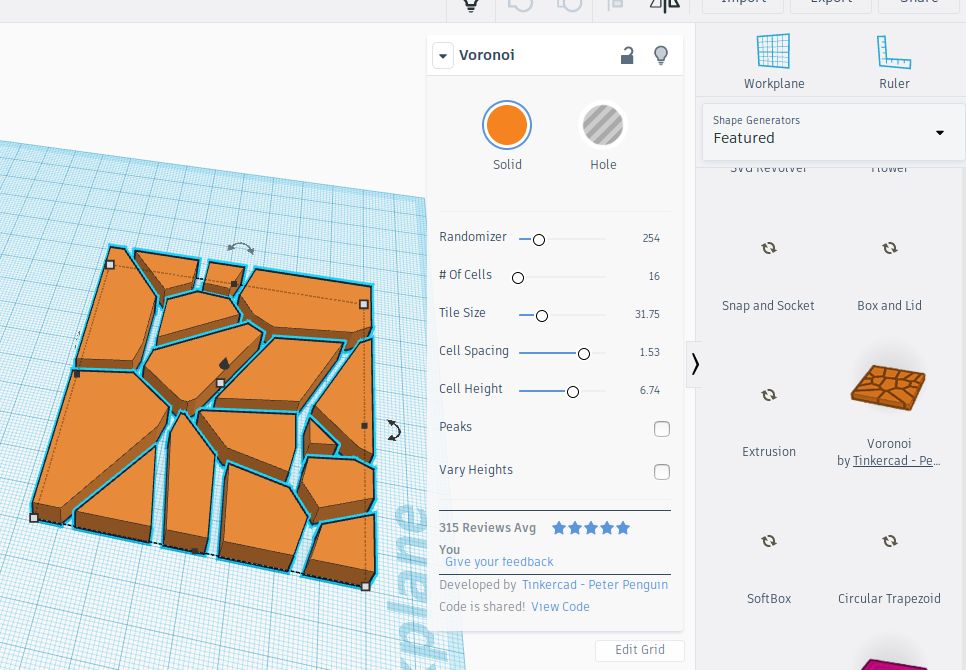Viewport: 966px width, 670px height.
Task: Click the # Of Cells slider handle
Action: click(x=518, y=278)
